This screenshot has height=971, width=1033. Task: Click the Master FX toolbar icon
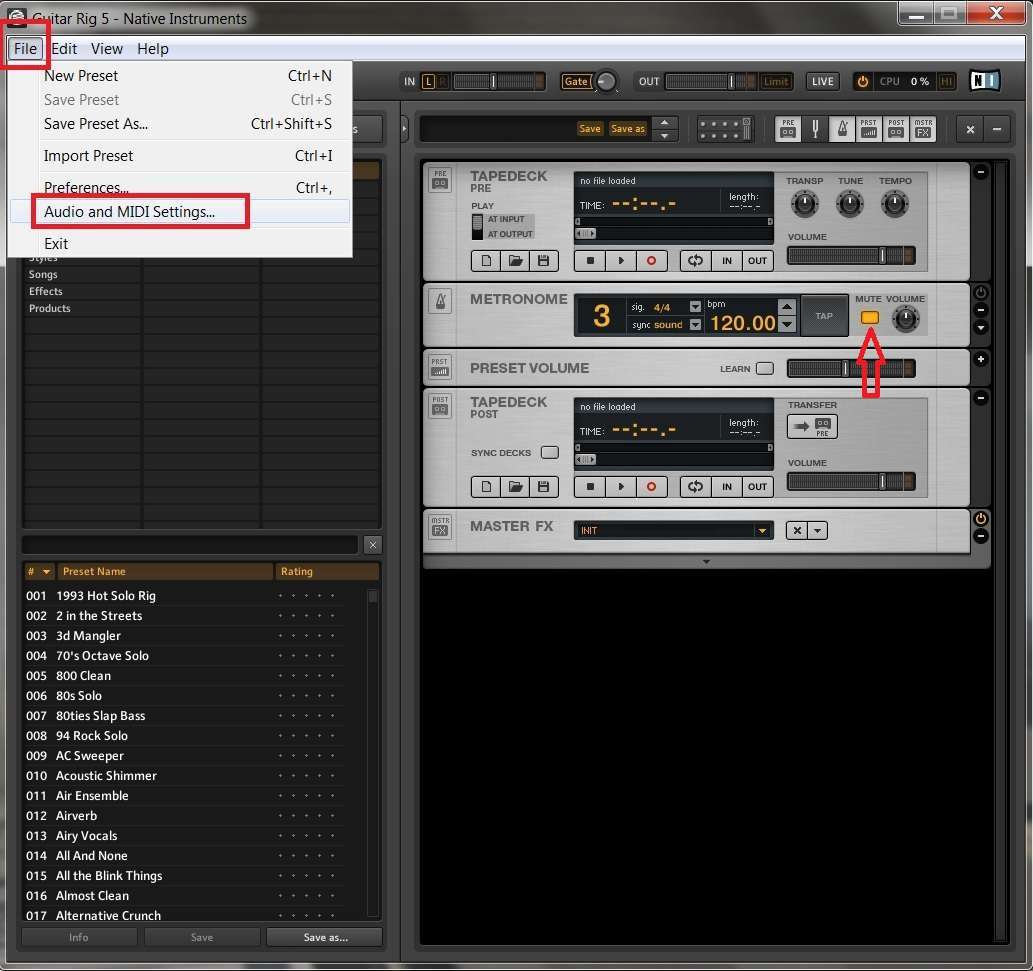923,129
